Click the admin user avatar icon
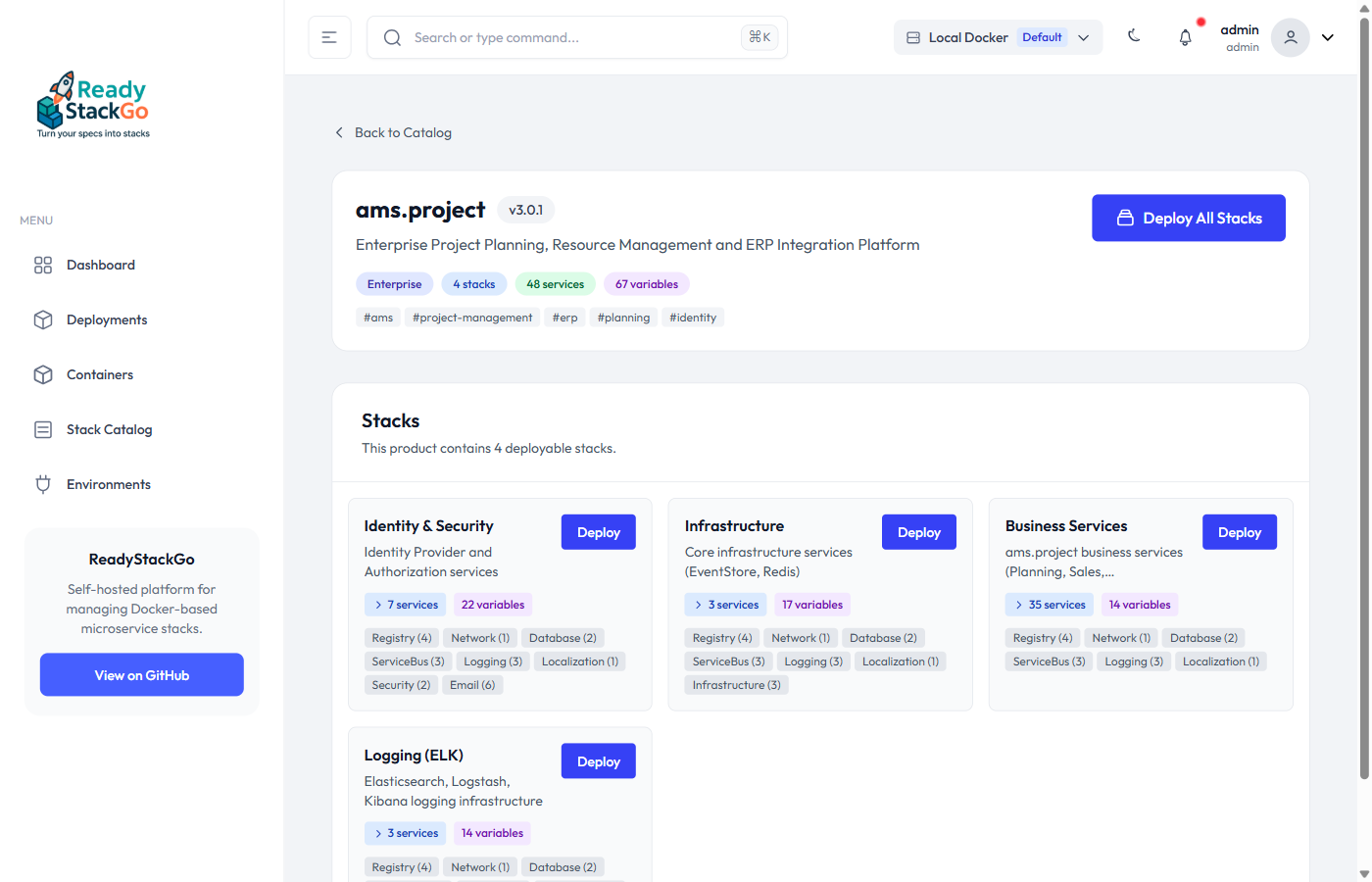 1290,37
